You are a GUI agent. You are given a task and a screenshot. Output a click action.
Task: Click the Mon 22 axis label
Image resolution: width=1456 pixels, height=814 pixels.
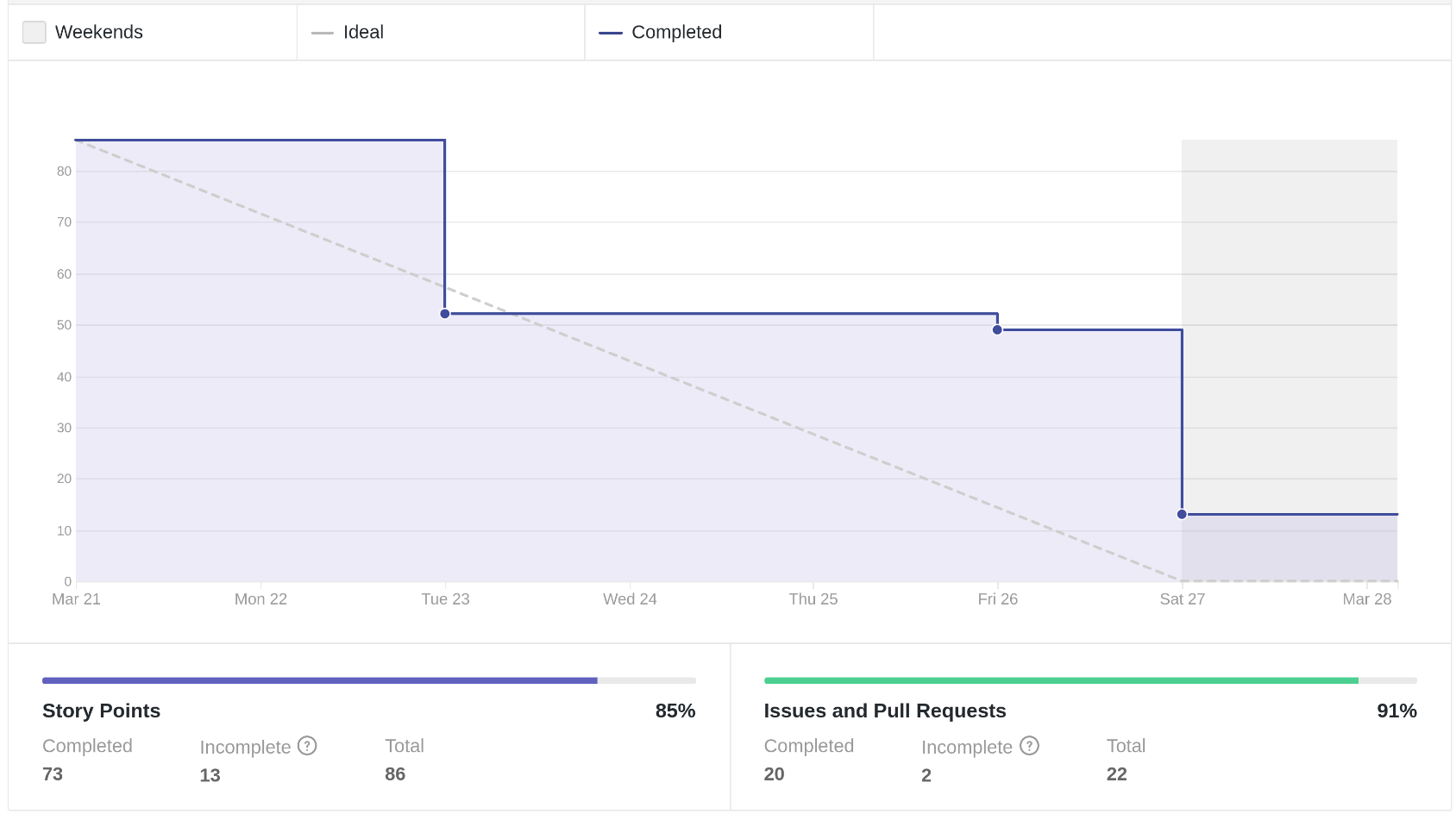pyautogui.click(x=260, y=599)
